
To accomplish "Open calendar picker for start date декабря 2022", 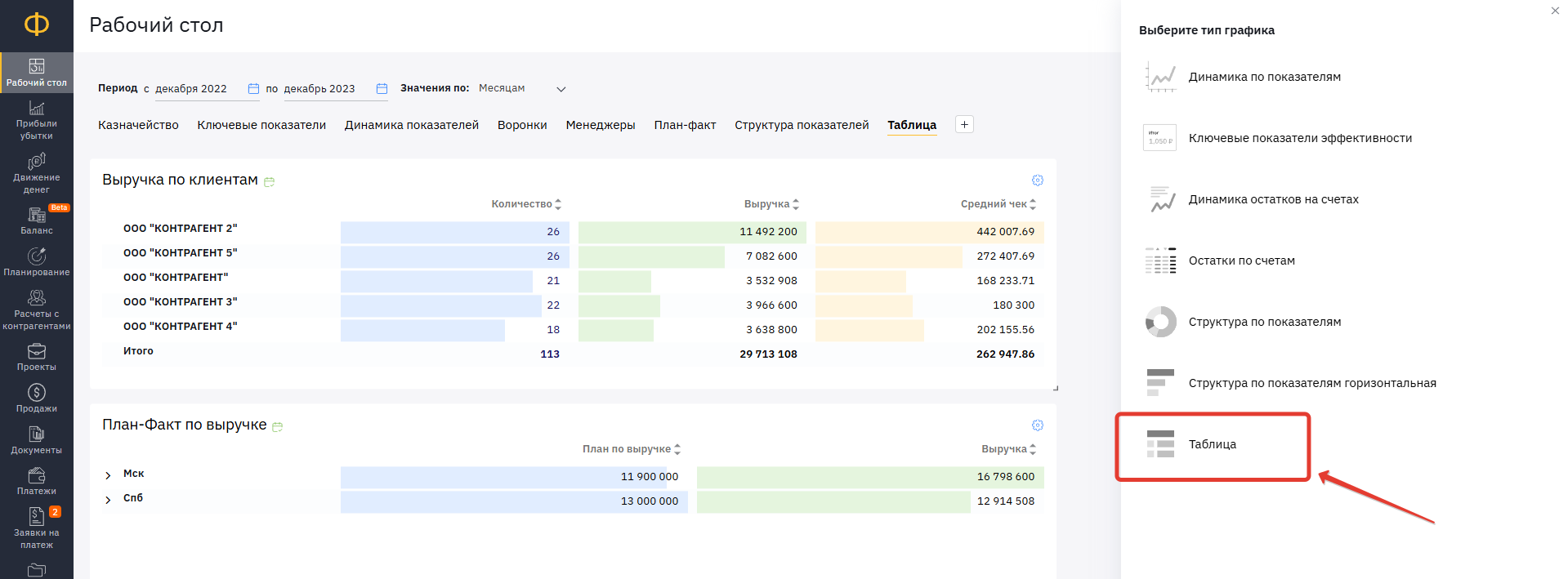I will pos(253,88).
